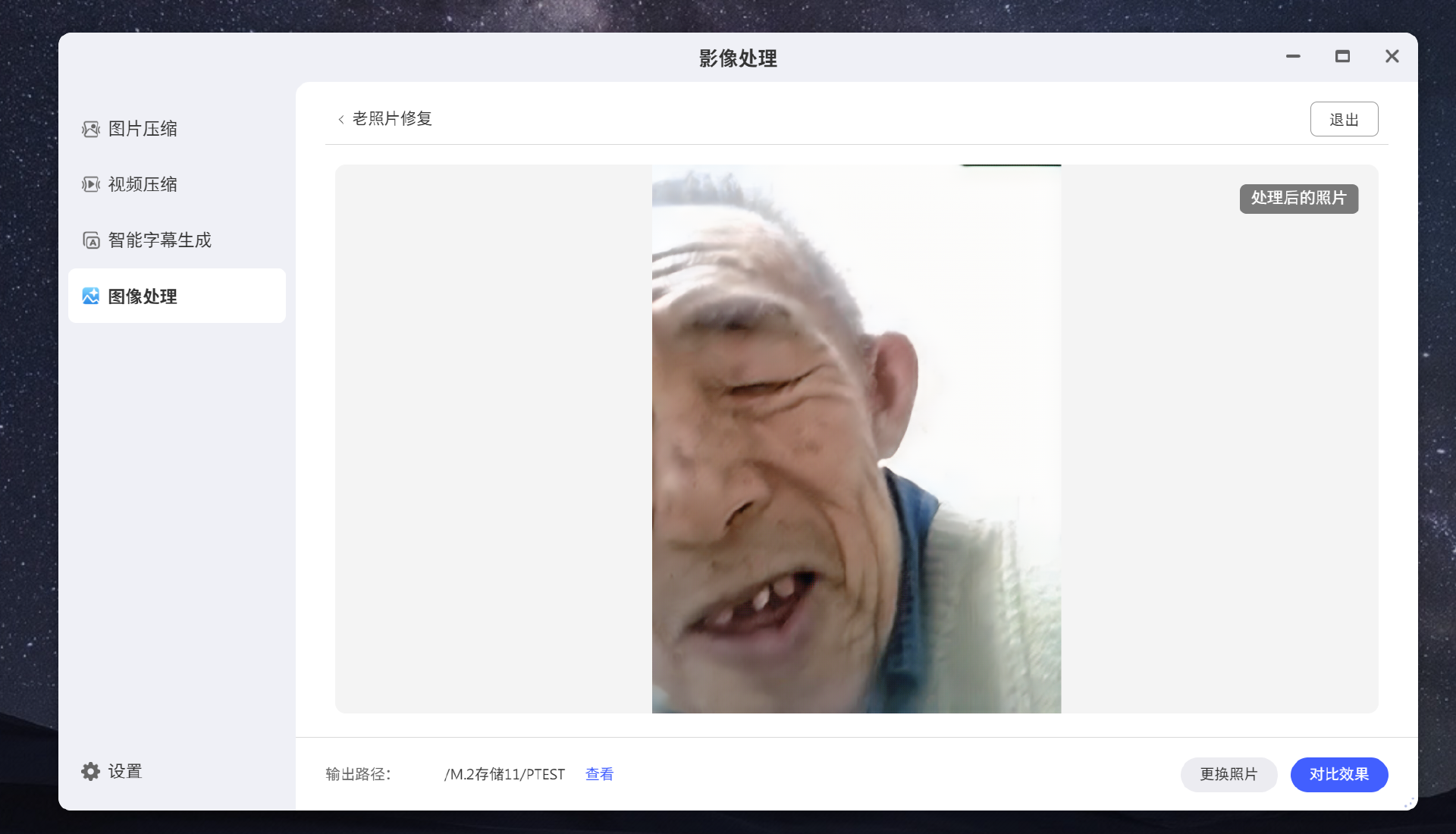
Task: Go back using the chevron beside 老照片修复
Action: (341, 119)
